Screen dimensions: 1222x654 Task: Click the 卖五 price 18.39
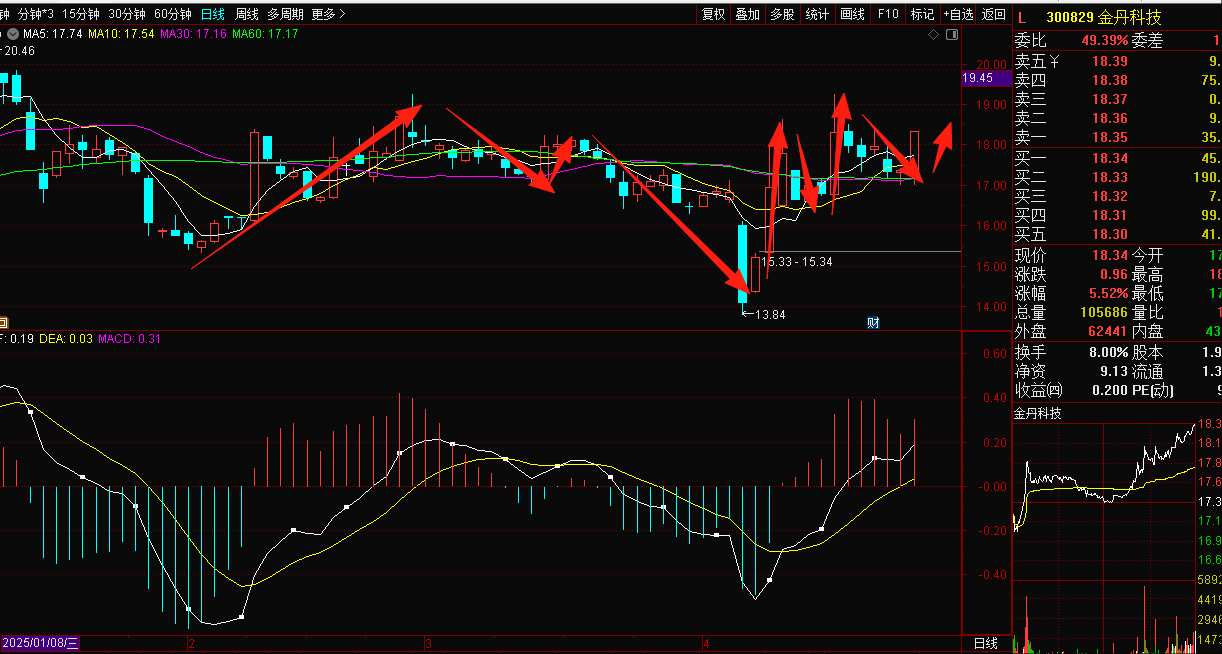coord(1109,61)
